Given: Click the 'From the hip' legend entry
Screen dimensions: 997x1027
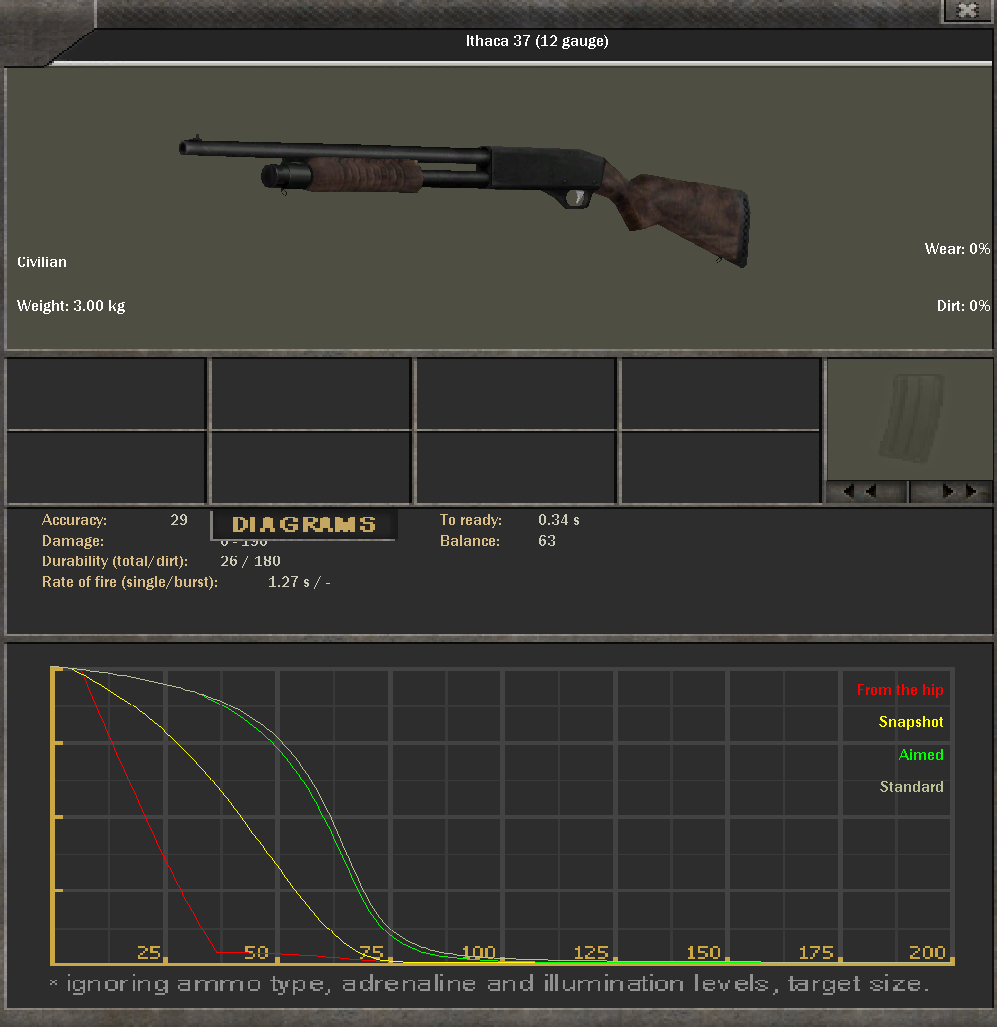Looking at the screenshot, I should [900, 690].
